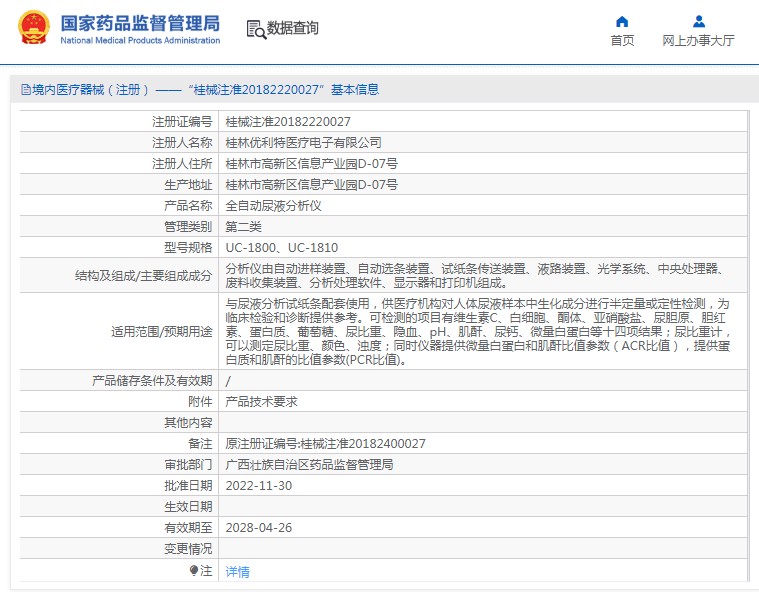Viewport: 759px width, 592px height.
Task: Click the 型号规格 label
Action: 188,247
